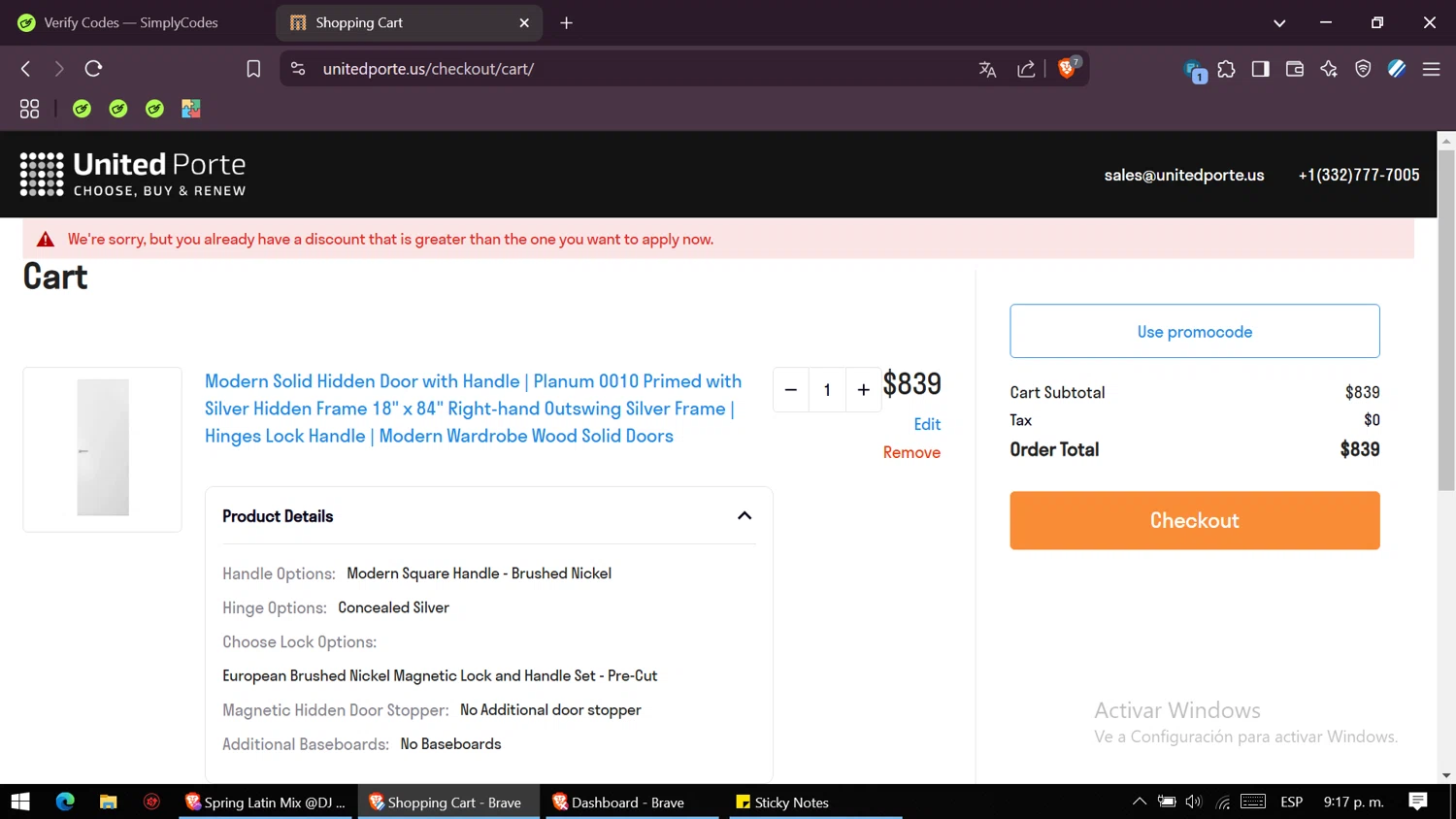Viewport: 1456px width, 819px height.
Task: Bookmark this page with the bookmark icon
Action: [253, 69]
